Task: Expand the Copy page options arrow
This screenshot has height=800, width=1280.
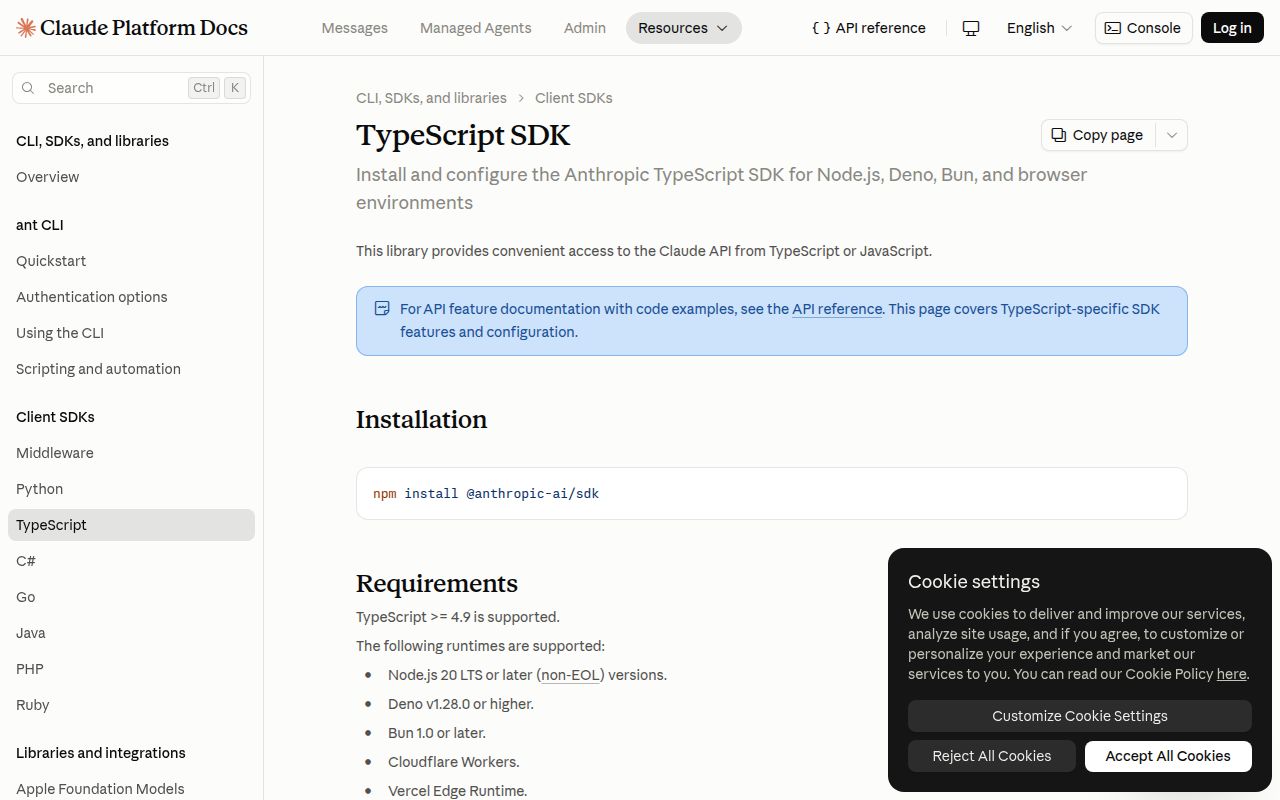Action: coord(1172,135)
